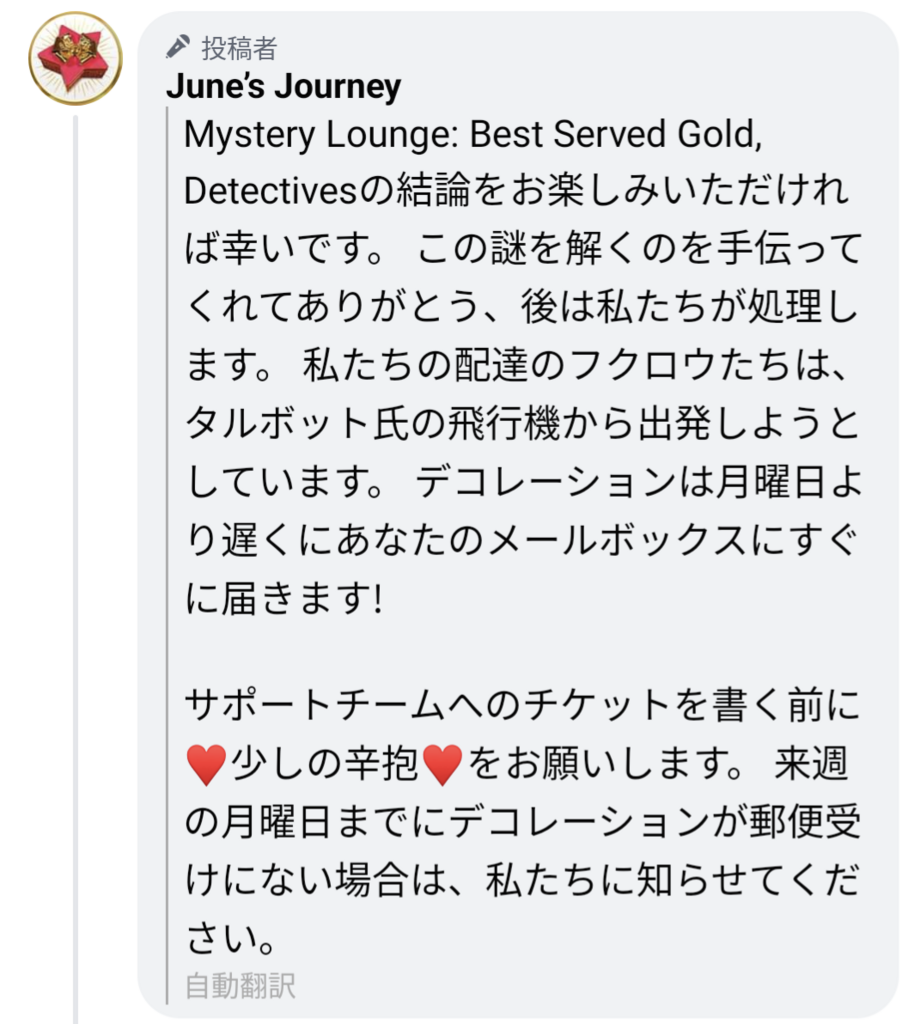Click the 少しの辛抱 text between hearts

(325, 766)
